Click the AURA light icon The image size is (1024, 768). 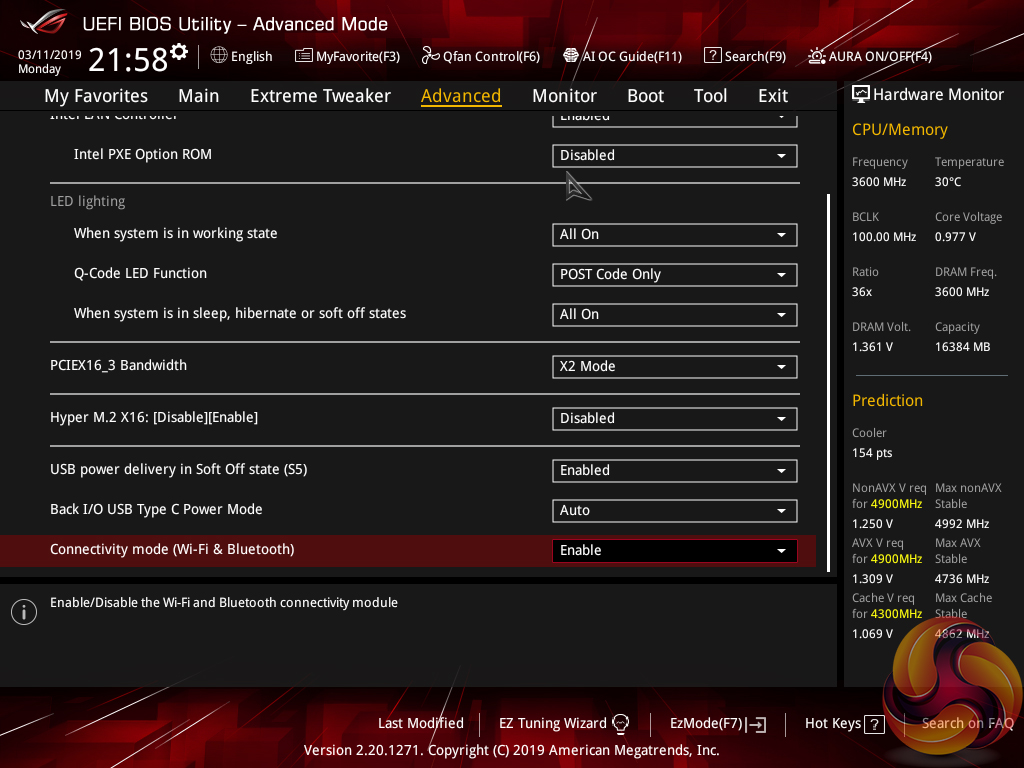click(x=816, y=56)
